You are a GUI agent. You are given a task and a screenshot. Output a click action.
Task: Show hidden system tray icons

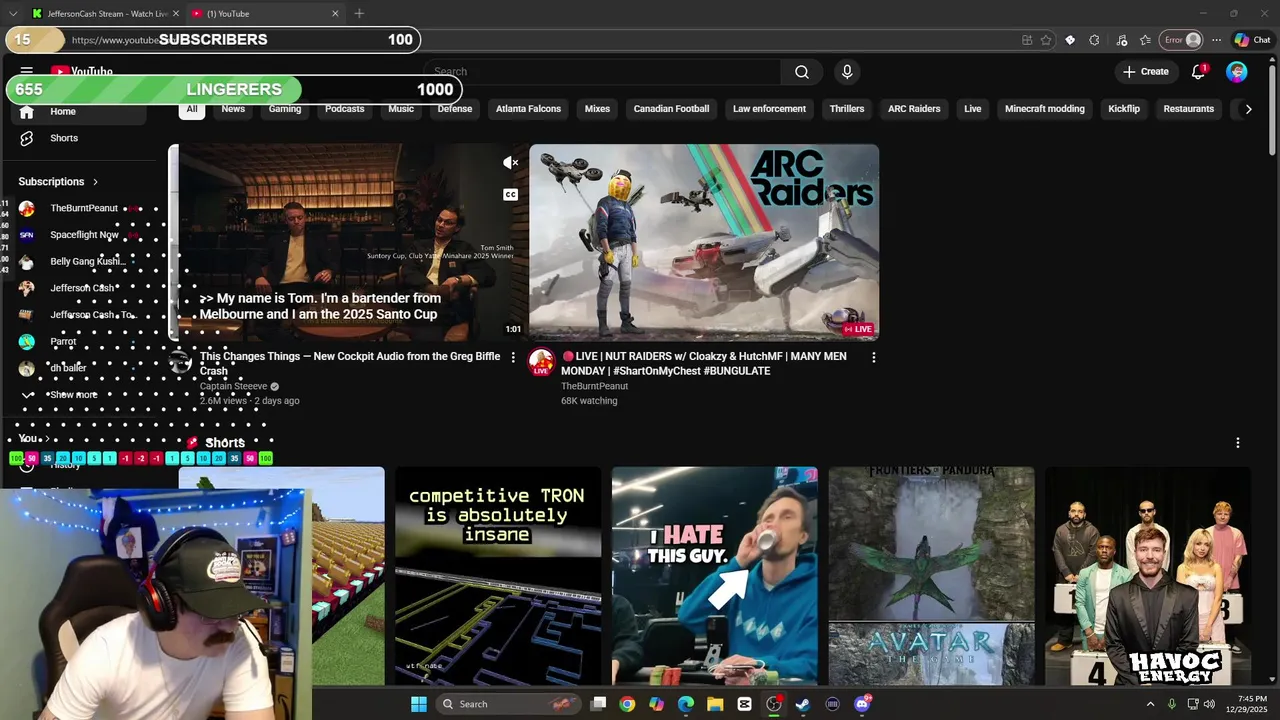(x=1149, y=704)
